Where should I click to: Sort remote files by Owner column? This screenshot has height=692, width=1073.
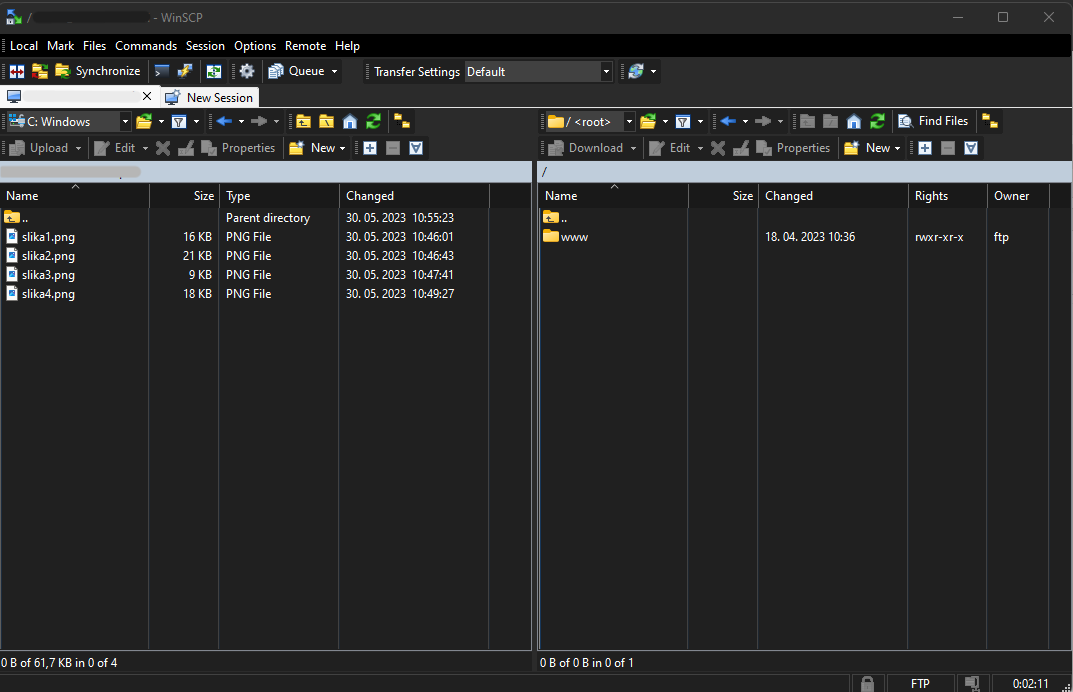pos(1018,196)
